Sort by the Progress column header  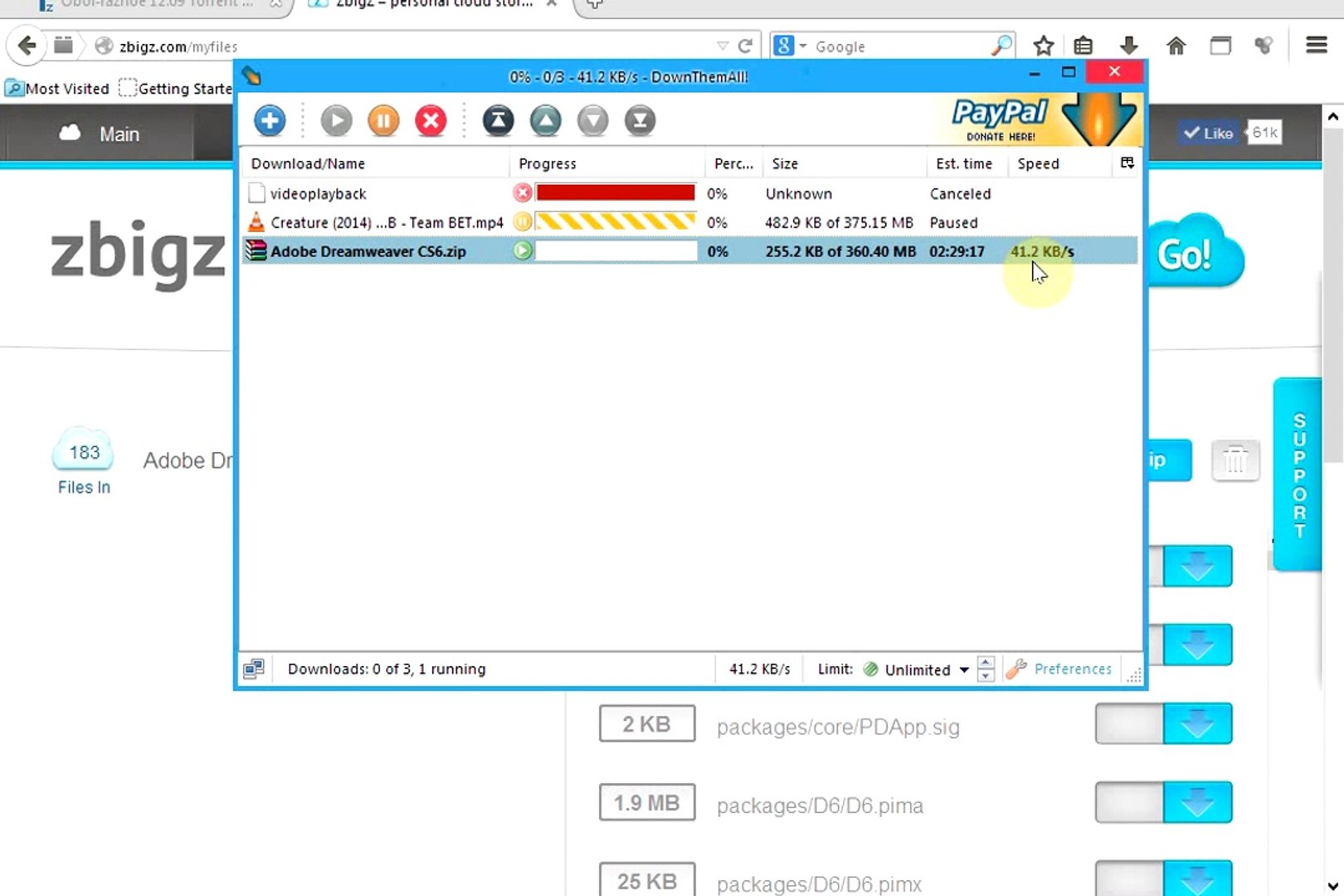tap(607, 163)
